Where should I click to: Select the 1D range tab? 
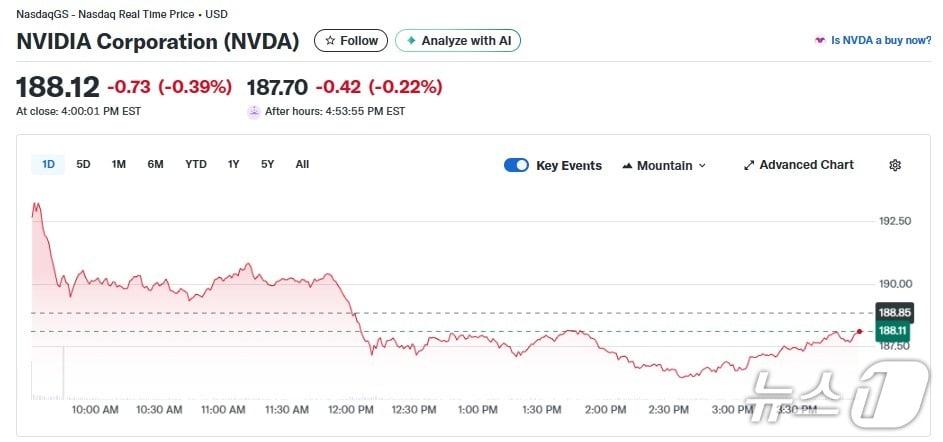coord(48,164)
